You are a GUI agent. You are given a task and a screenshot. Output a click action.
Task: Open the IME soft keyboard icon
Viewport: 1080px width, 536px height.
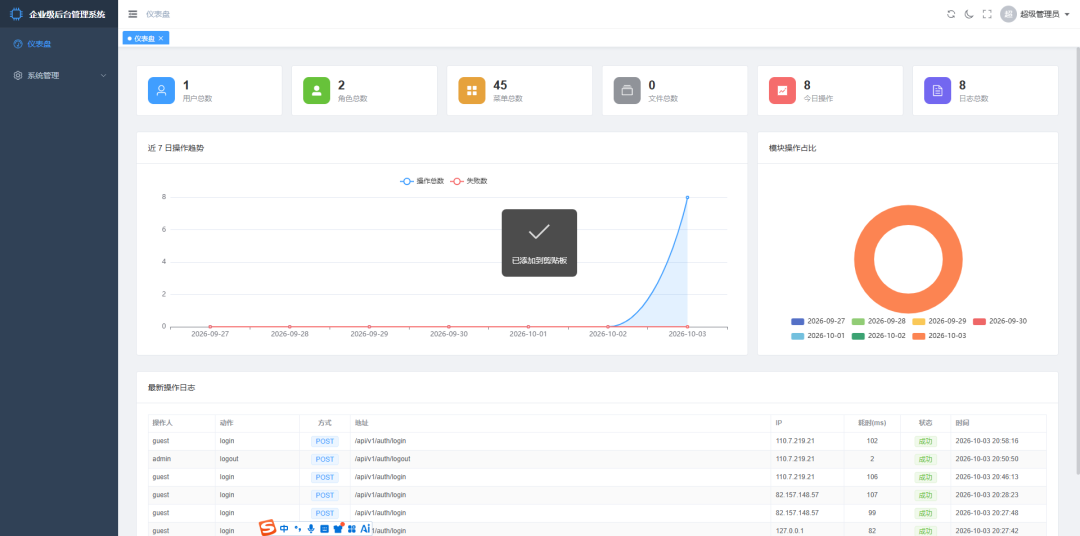tap(324, 529)
